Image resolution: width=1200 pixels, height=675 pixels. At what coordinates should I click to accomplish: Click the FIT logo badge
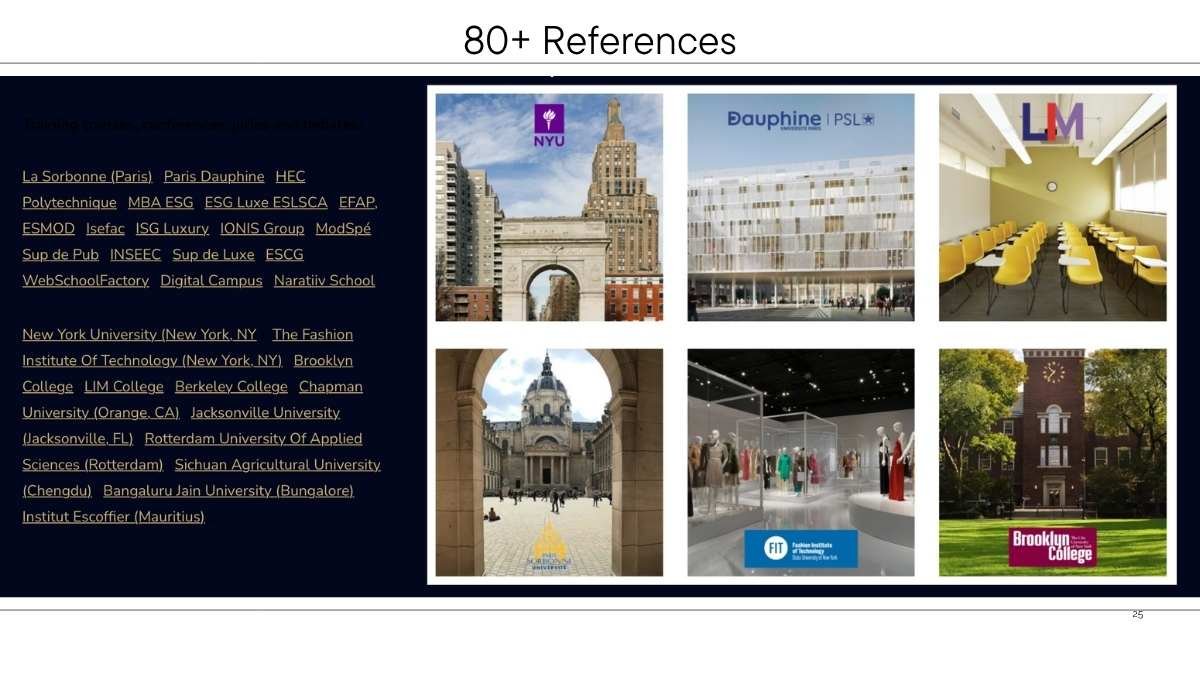point(800,549)
